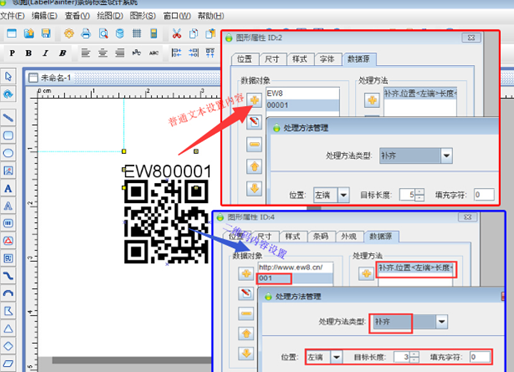Add a data object in ID:2 dialog
The image size is (514, 372).
[x=254, y=100]
